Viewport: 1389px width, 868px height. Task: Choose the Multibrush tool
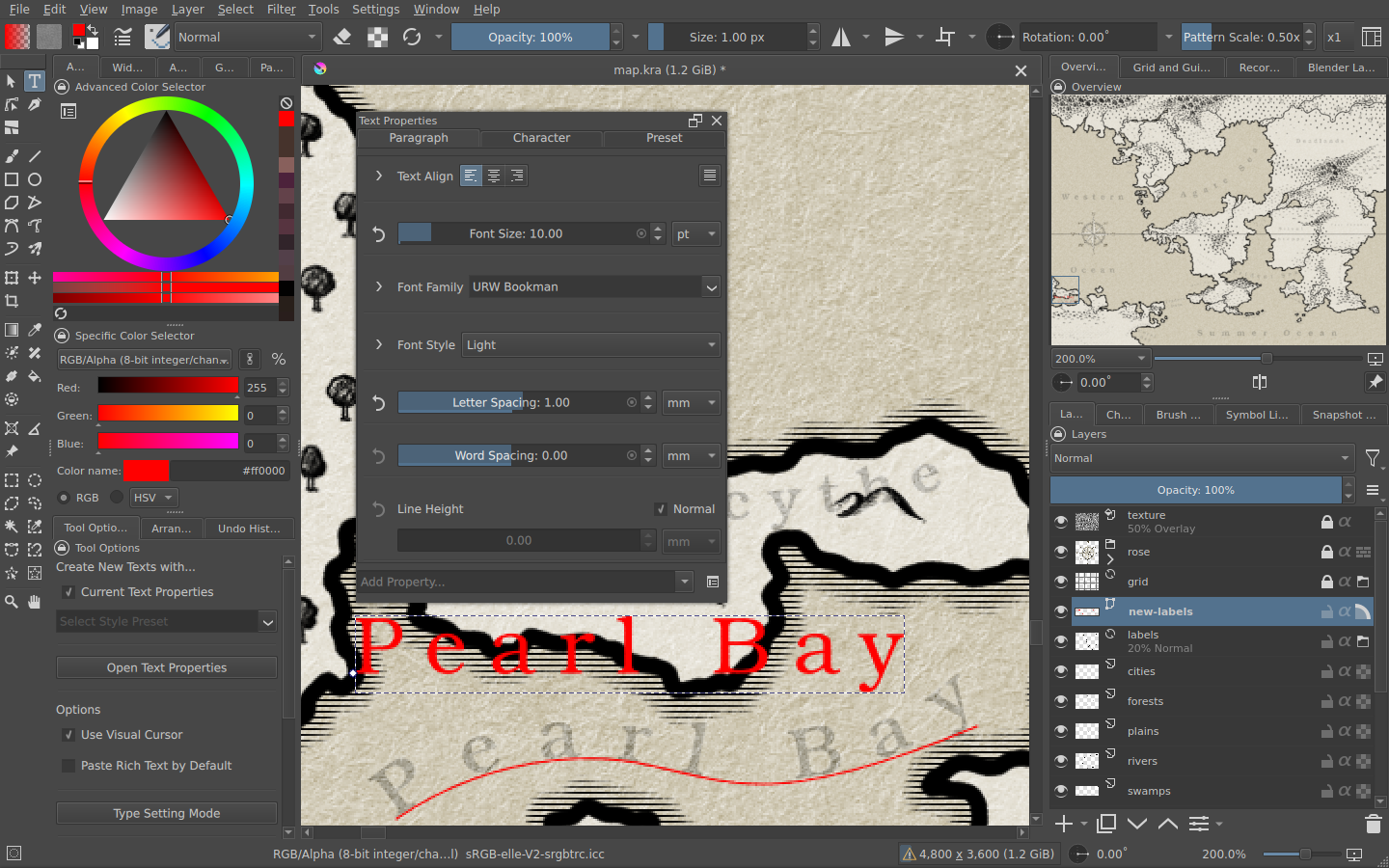tap(35, 249)
